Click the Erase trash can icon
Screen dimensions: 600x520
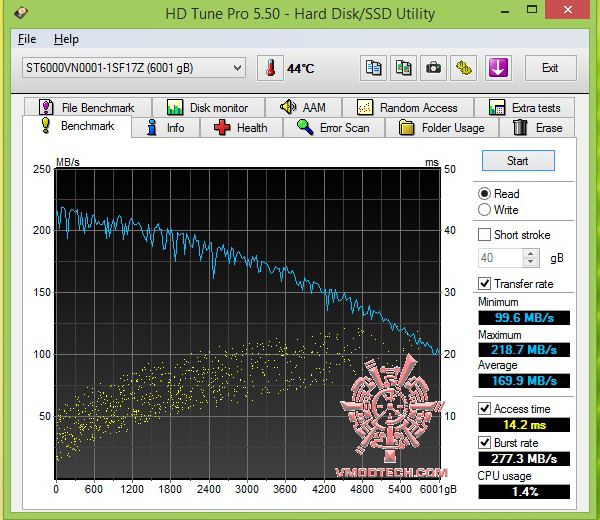520,127
